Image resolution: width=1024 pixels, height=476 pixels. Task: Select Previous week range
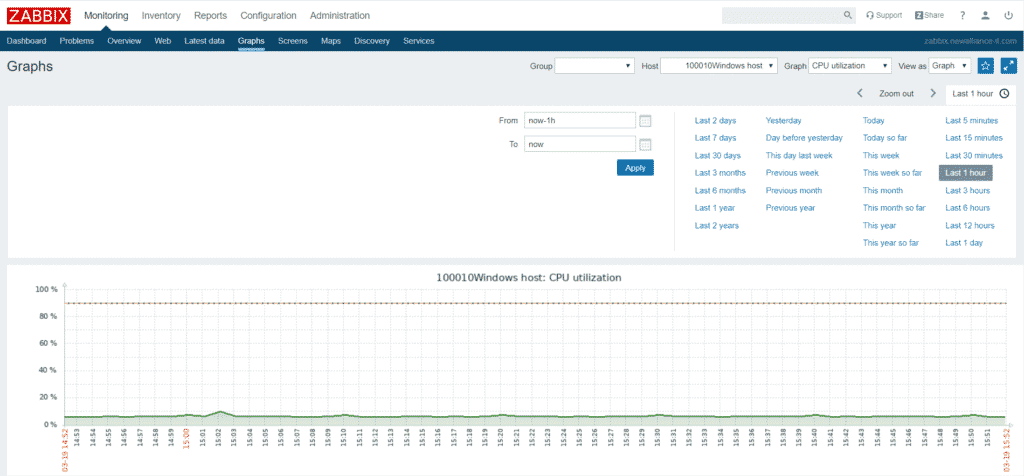pos(792,173)
